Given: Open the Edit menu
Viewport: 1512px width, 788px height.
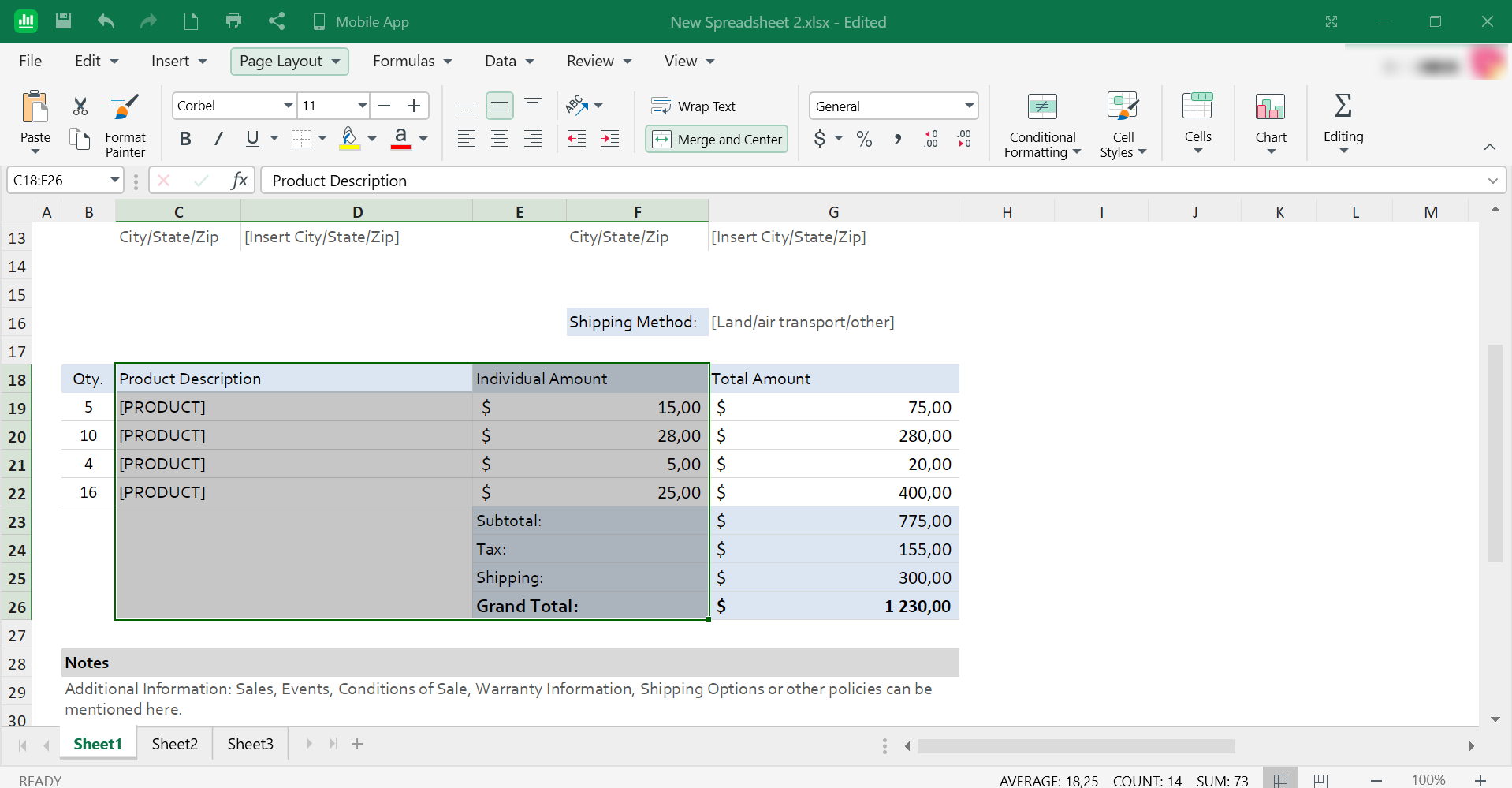Looking at the screenshot, I should (x=96, y=61).
